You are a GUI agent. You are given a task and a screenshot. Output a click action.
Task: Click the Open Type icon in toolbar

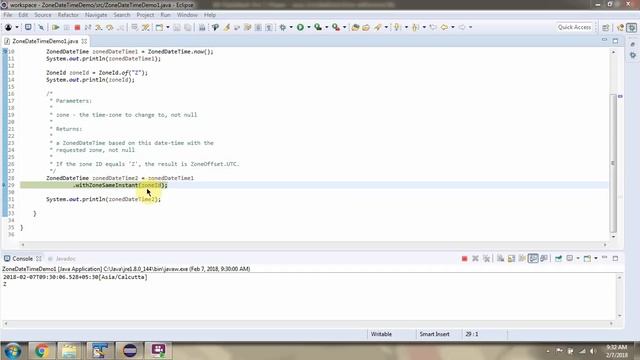(x=355, y=27)
